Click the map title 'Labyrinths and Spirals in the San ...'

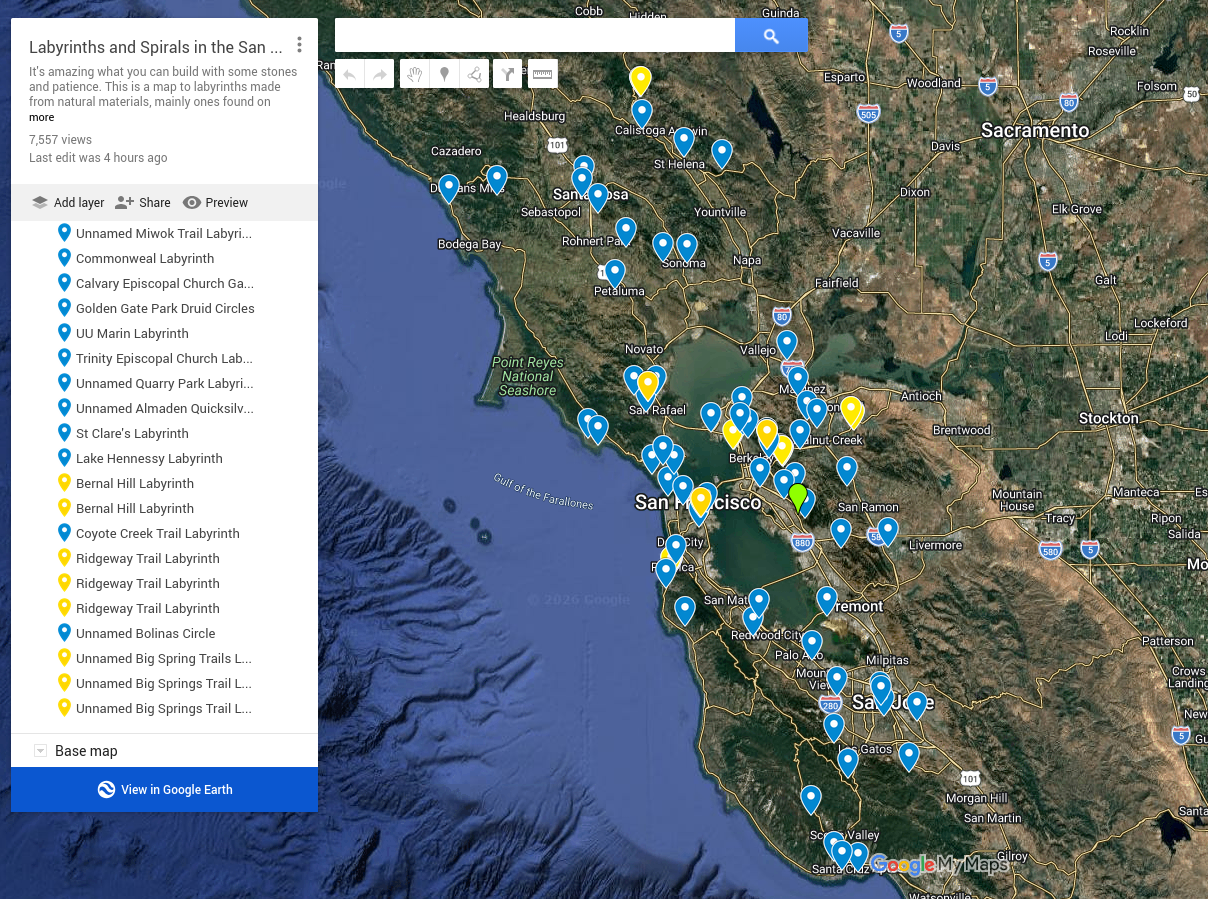tap(156, 47)
